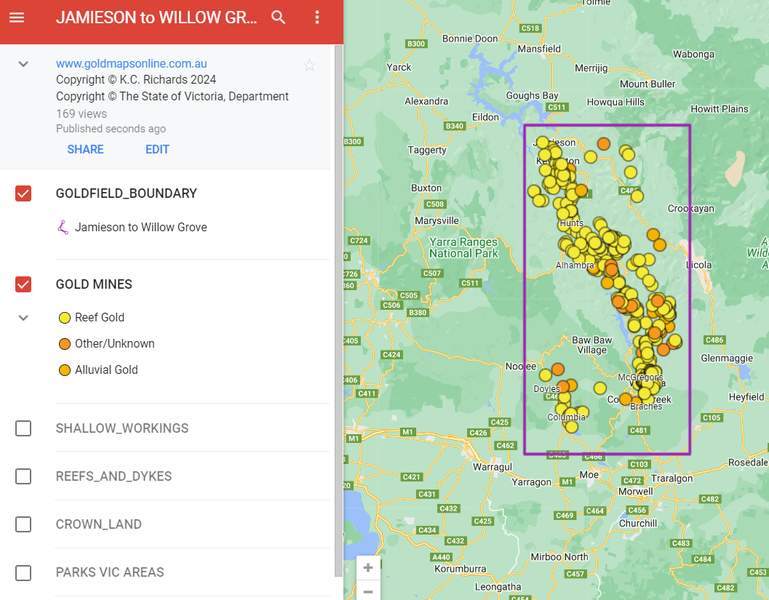Screen dimensions: 769x600
Task: Enable the CROWN_LAND layer checkbox
Action: point(23,524)
